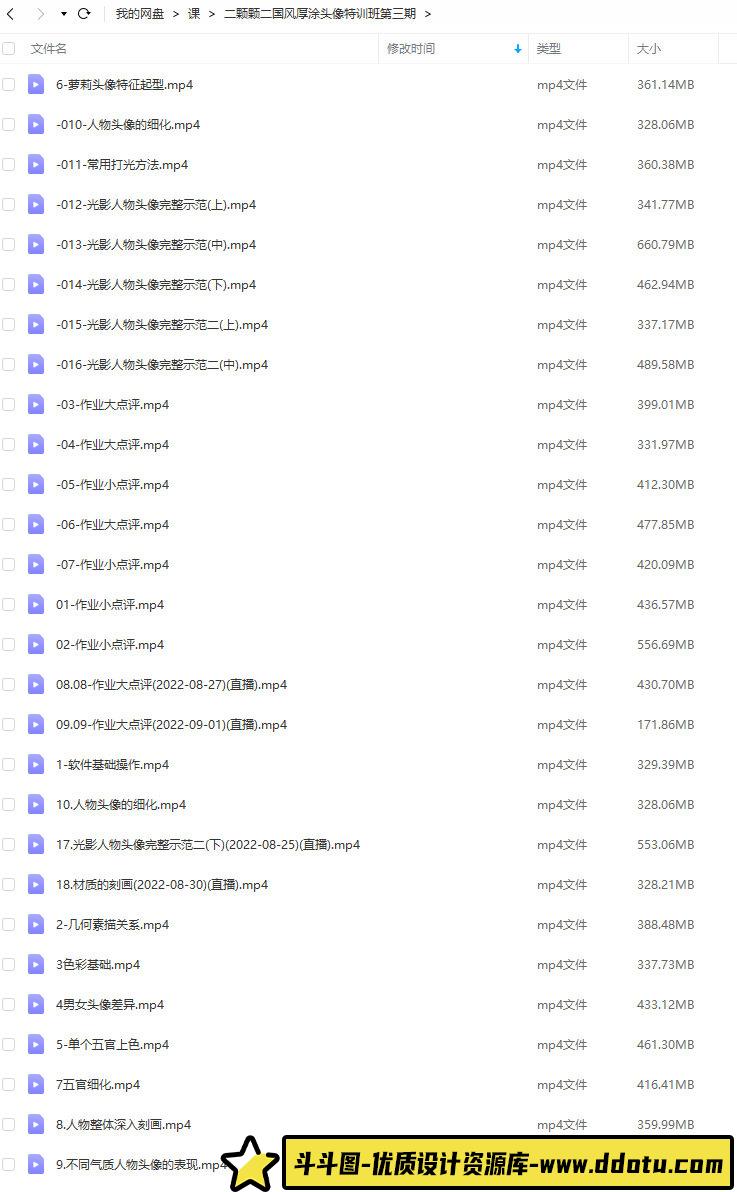Open 我的网盘 breadcrumb
Image resolution: width=737 pixels, height=1192 pixels.
tap(140, 14)
